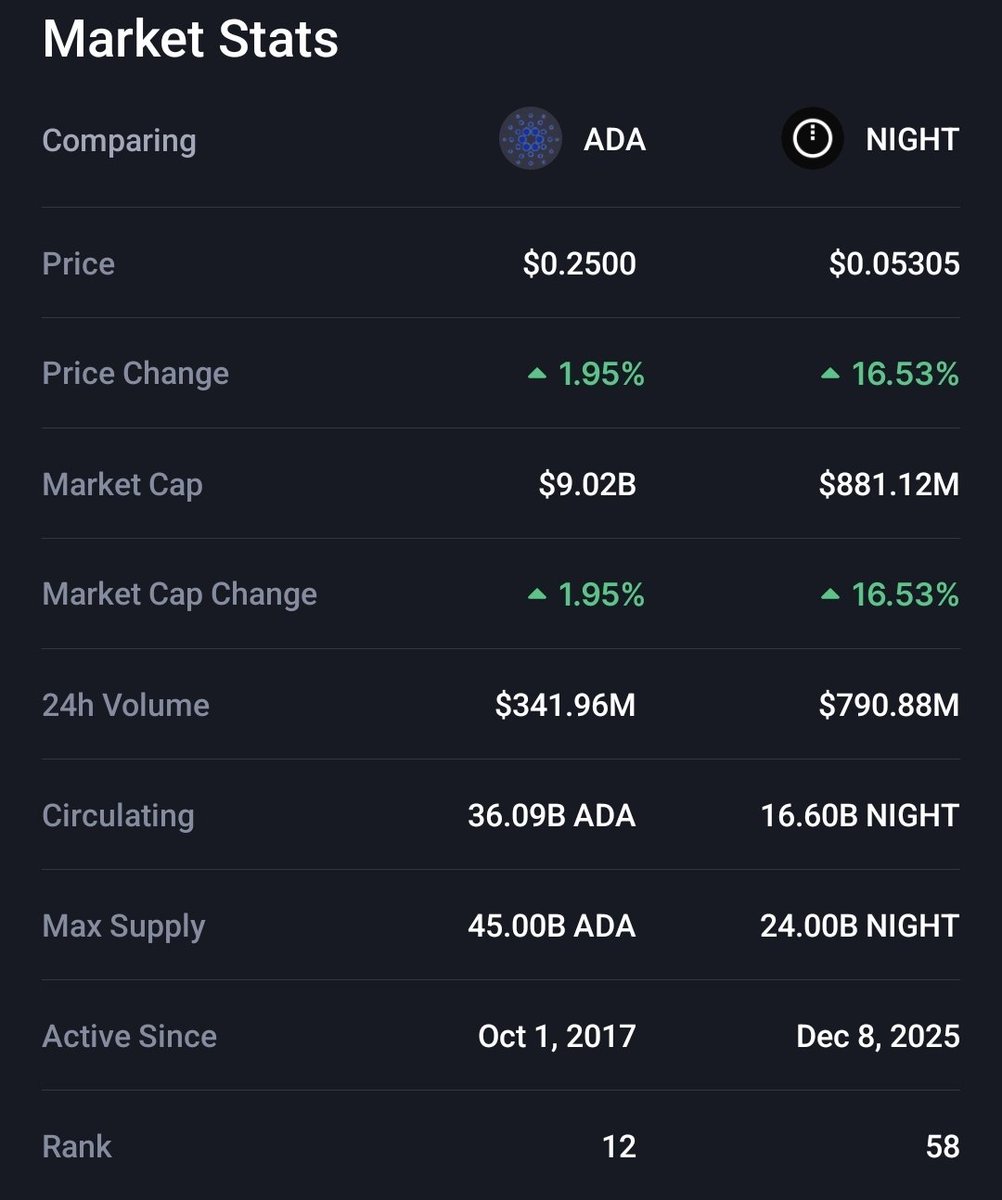Click the NIGHT token logo icon
The width and height of the screenshot is (1002, 1200).
[812, 139]
